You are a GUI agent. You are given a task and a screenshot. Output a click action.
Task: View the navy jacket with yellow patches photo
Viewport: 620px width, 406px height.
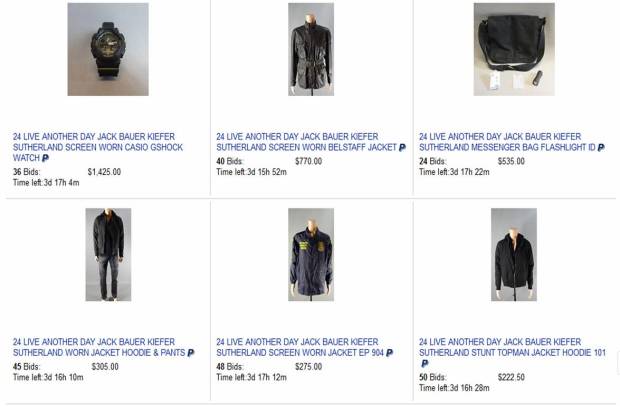coord(311,255)
